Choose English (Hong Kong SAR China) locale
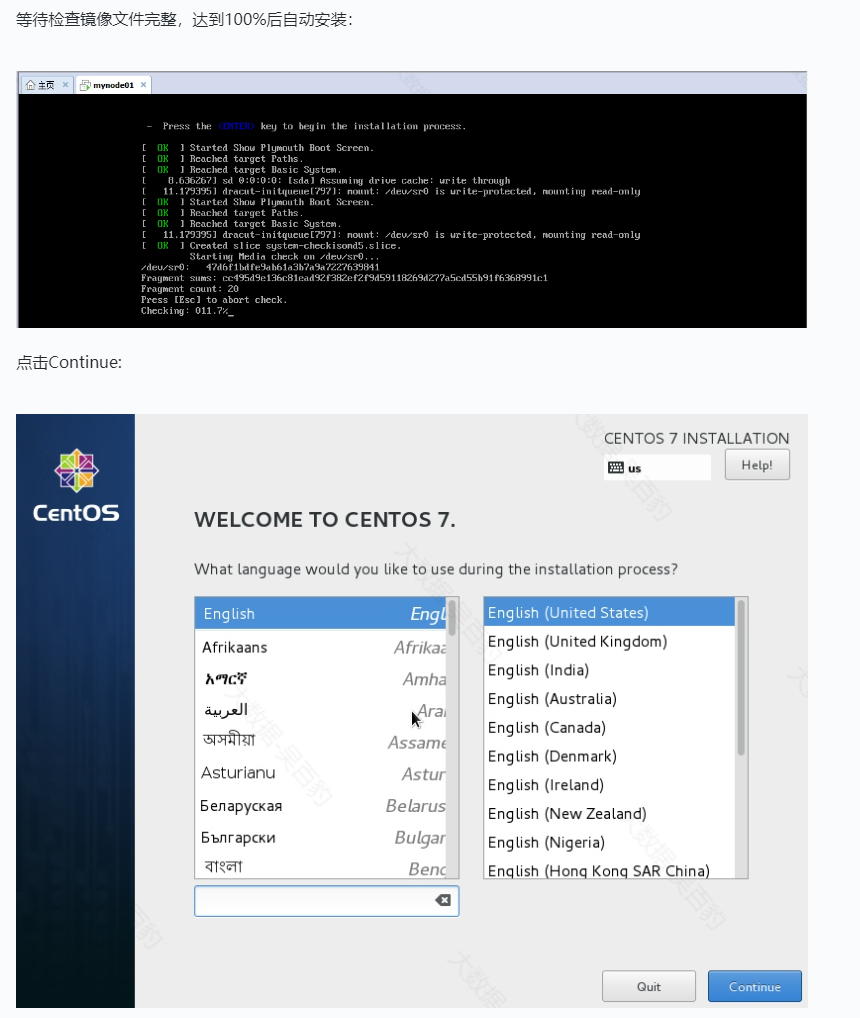 (609, 869)
